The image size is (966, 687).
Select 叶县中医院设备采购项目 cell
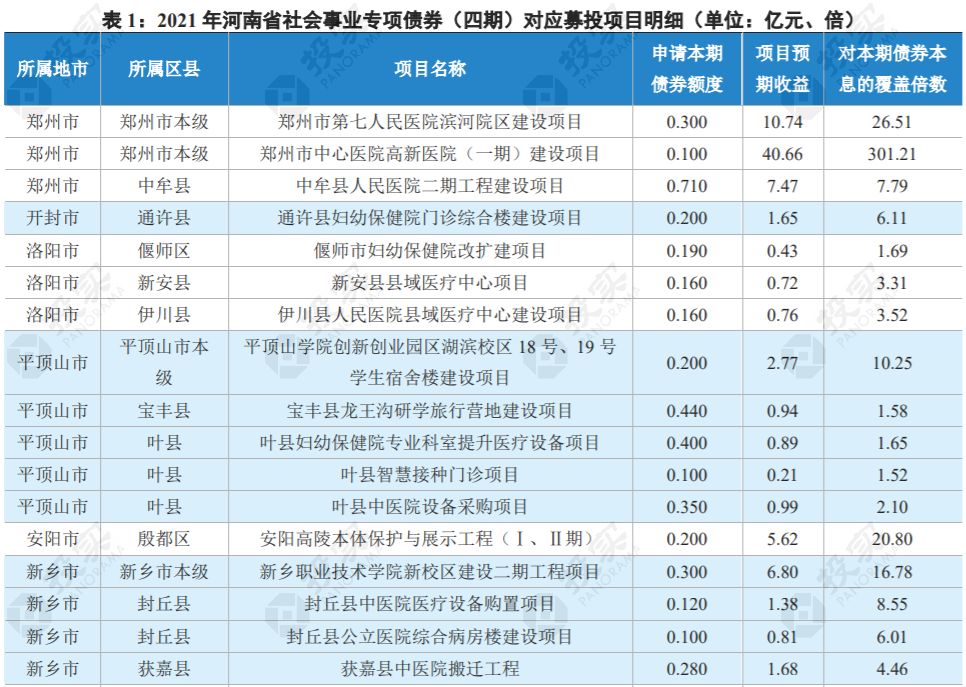430,507
